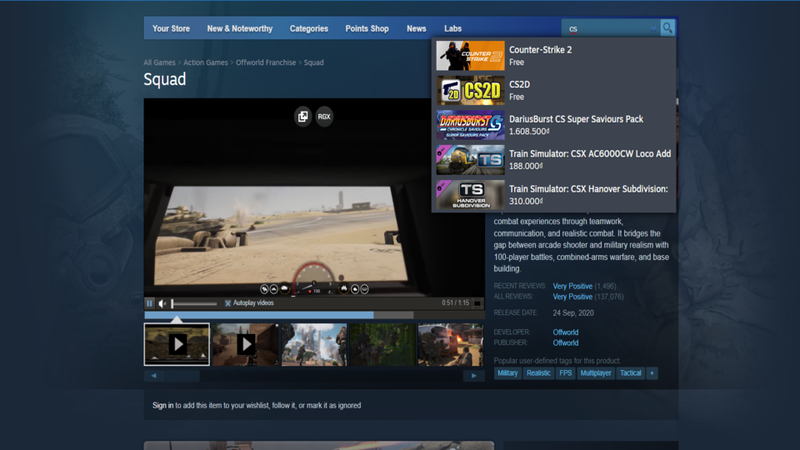Click Realistic tag
The width and height of the screenshot is (800, 450).
click(538, 373)
